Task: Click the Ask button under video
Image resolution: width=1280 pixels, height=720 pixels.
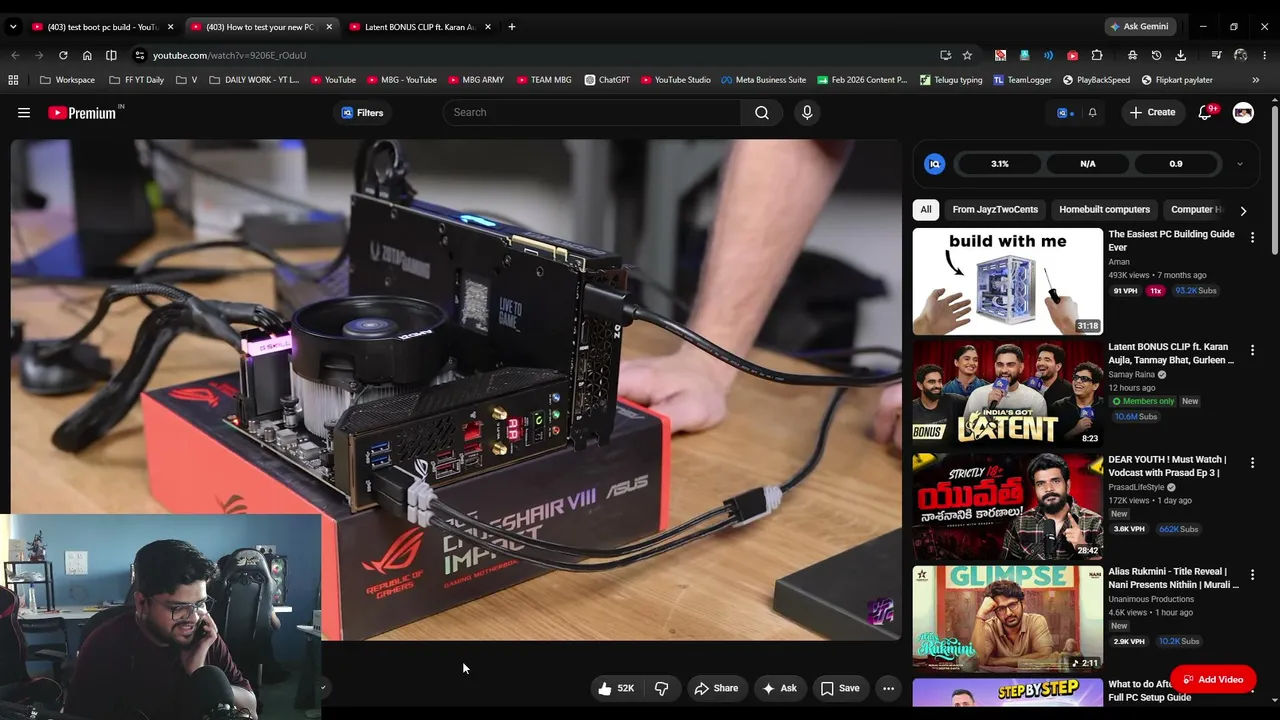Action: tap(779, 688)
